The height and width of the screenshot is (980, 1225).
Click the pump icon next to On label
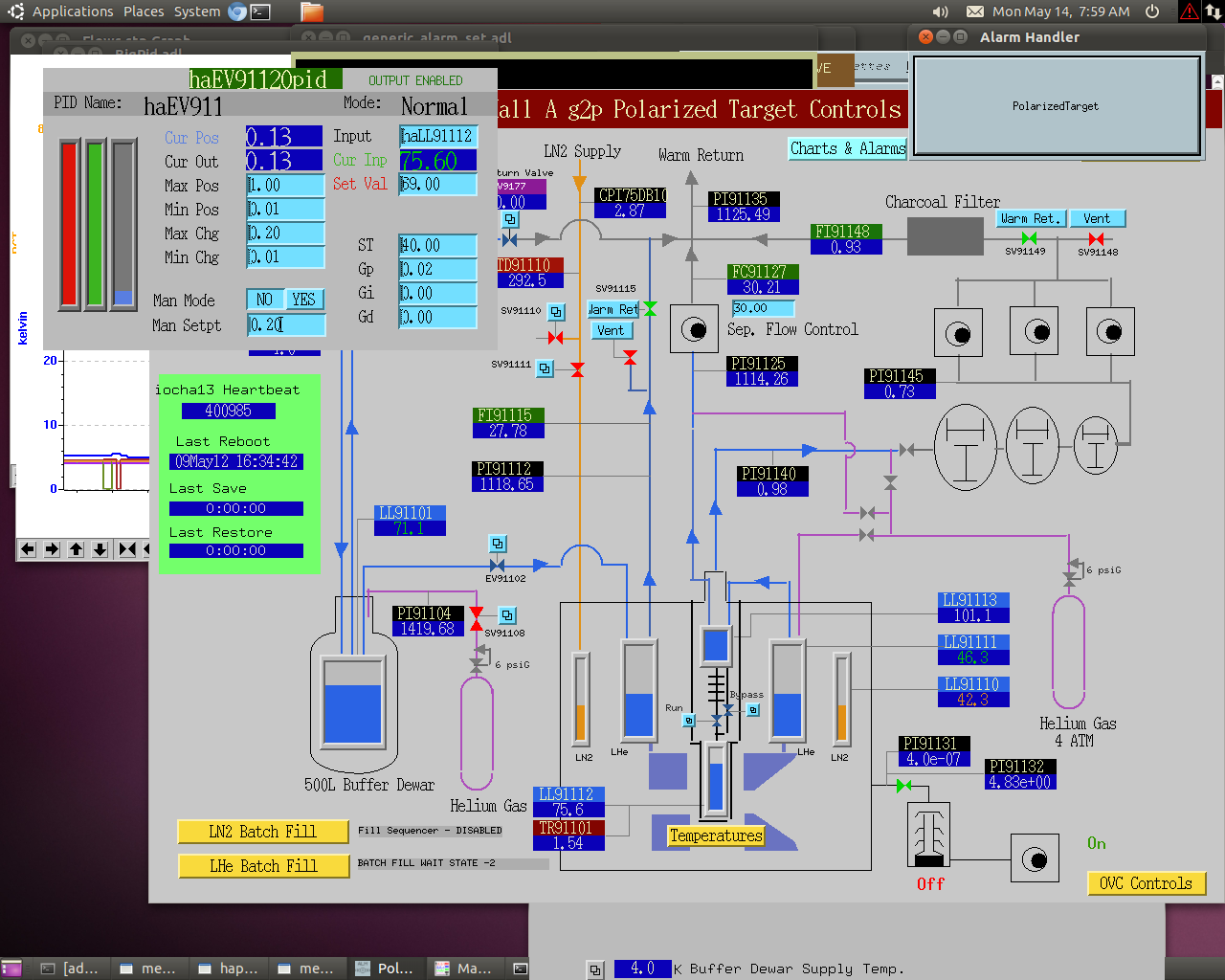point(1035,858)
